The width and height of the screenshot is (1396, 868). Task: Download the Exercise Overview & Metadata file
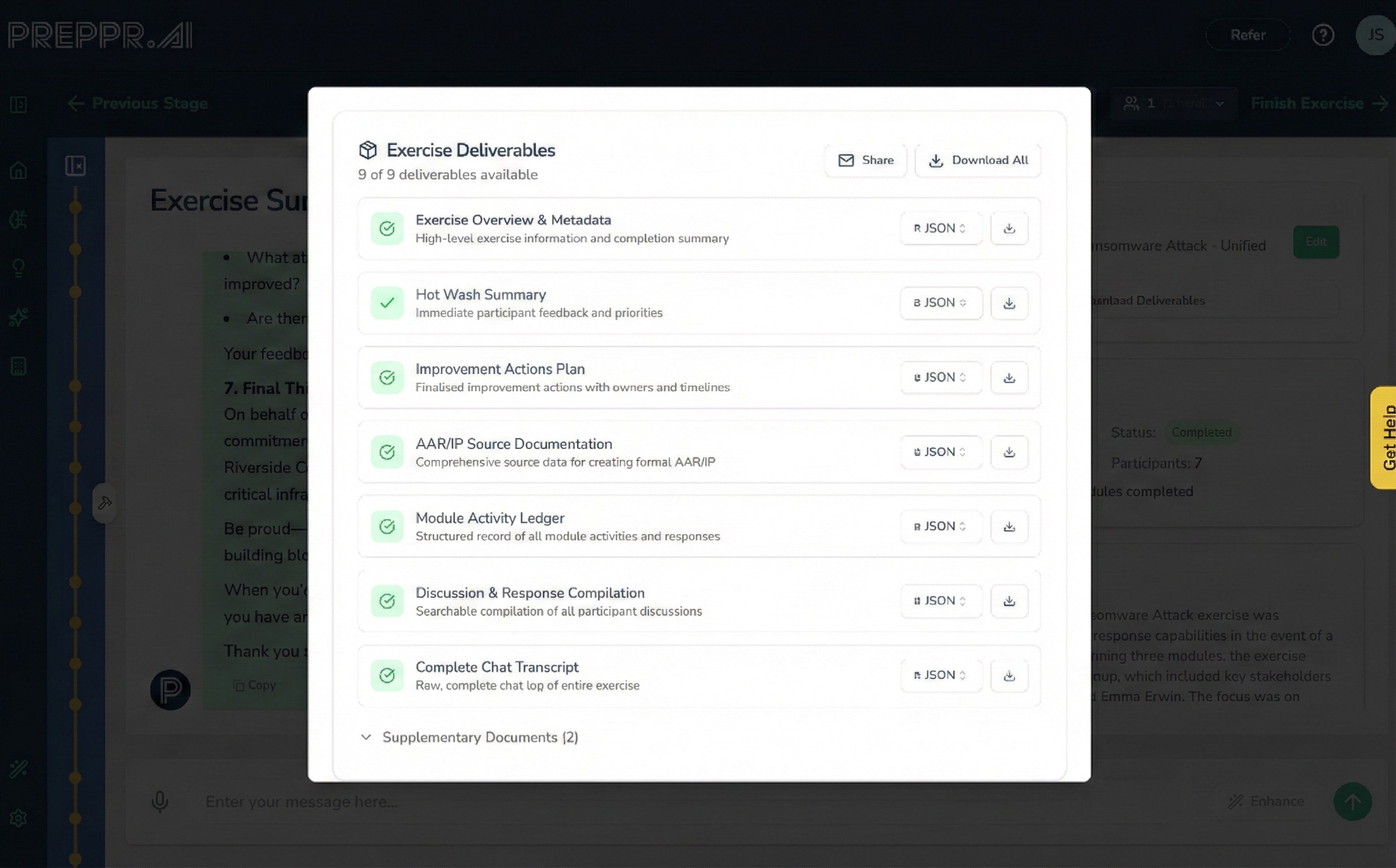[x=1009, y=229]
